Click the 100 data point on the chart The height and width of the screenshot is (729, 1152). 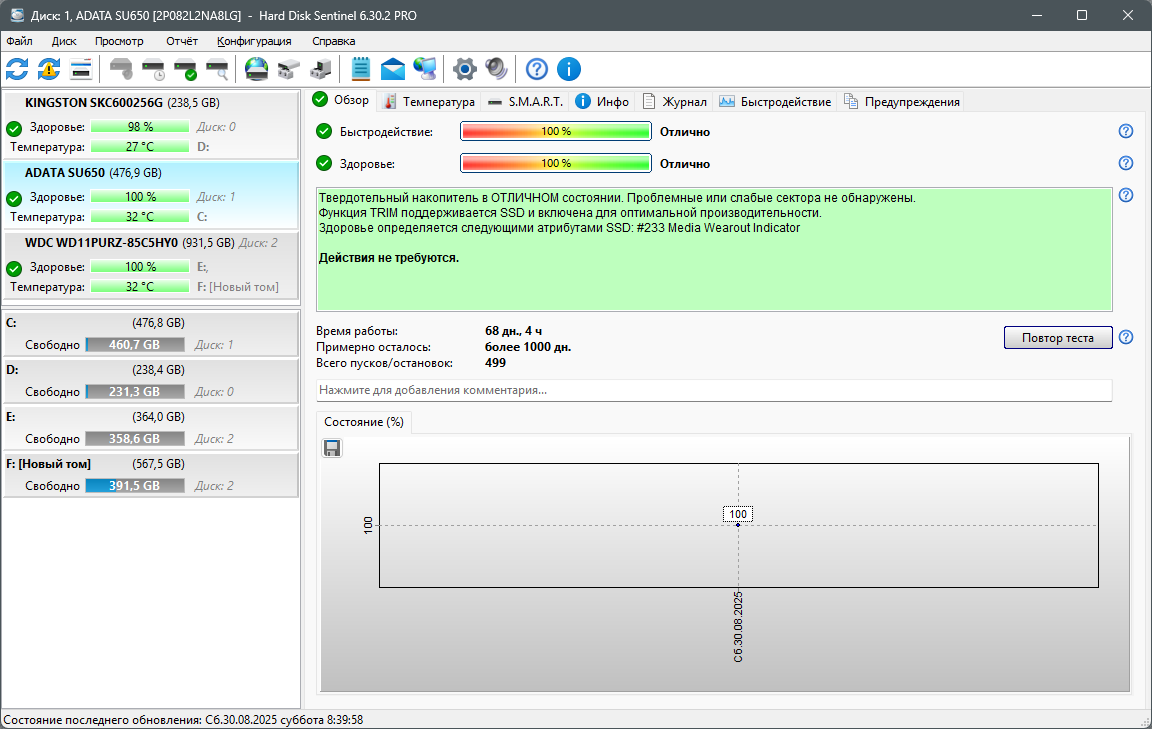pyautogui.click(x=738, y=525)
